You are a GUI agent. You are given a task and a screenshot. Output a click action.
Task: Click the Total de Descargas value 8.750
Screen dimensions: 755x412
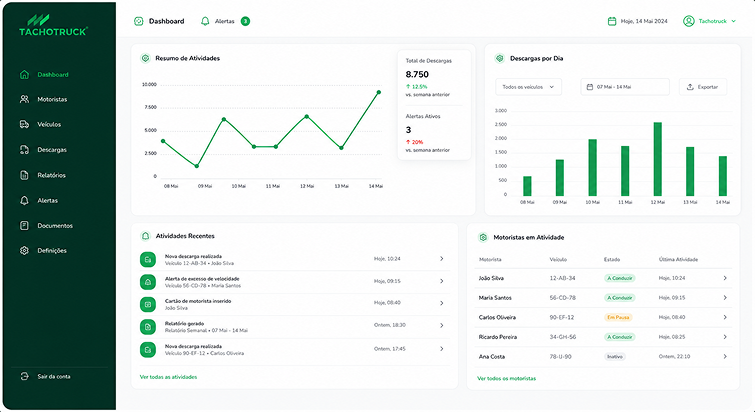pos(417,74)
